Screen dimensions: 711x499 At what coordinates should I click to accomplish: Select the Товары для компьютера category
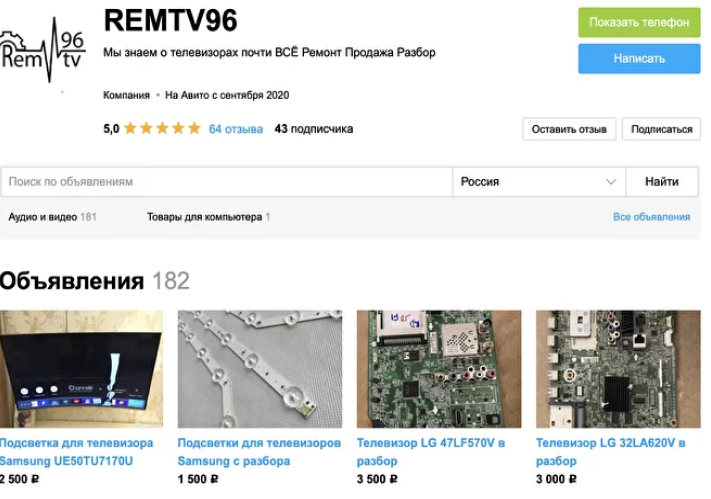coord(208,217)
